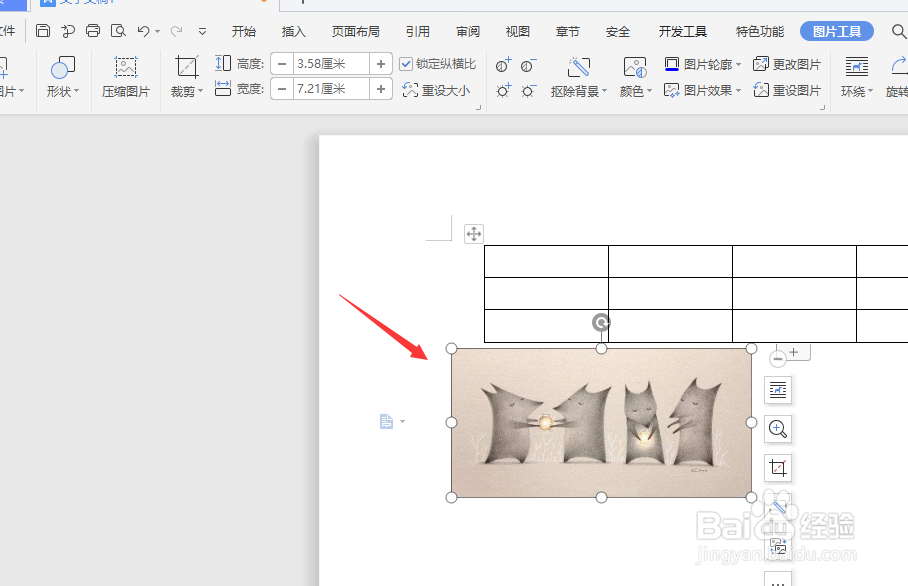Open 抠除背景 remove background tool
This screenshot has width=908, height=586.
(579, 76)
